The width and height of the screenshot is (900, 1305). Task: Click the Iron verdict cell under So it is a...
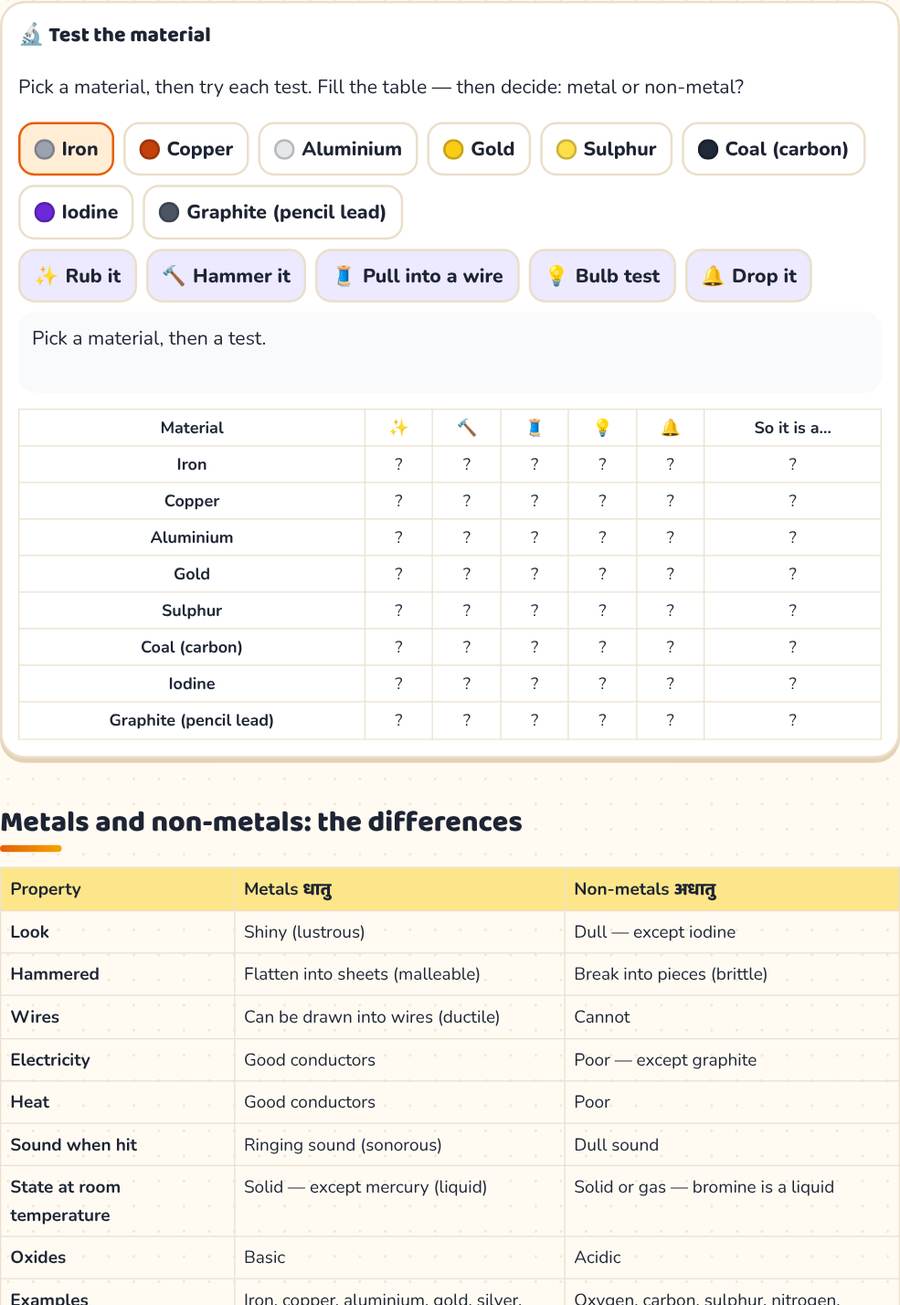click(792, 465)
